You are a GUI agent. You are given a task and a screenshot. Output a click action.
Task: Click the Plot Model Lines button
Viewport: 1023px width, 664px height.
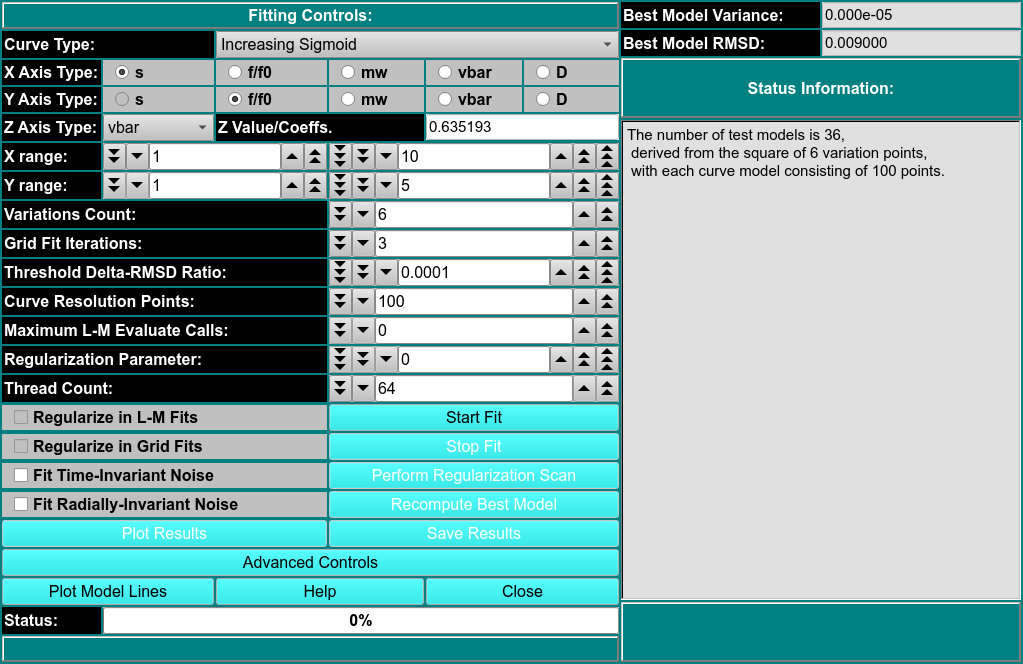coord(108,592)
